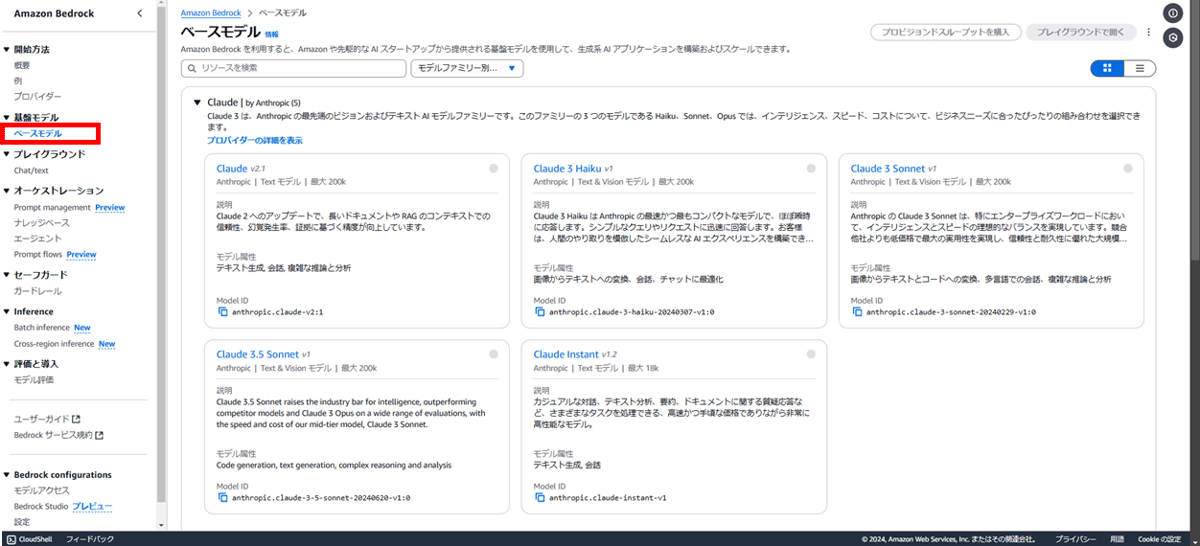Collapse the 基盤モデル sidebar section
Image resolution: width=1200 pixels, height=546 pixels.
[6, 118]
